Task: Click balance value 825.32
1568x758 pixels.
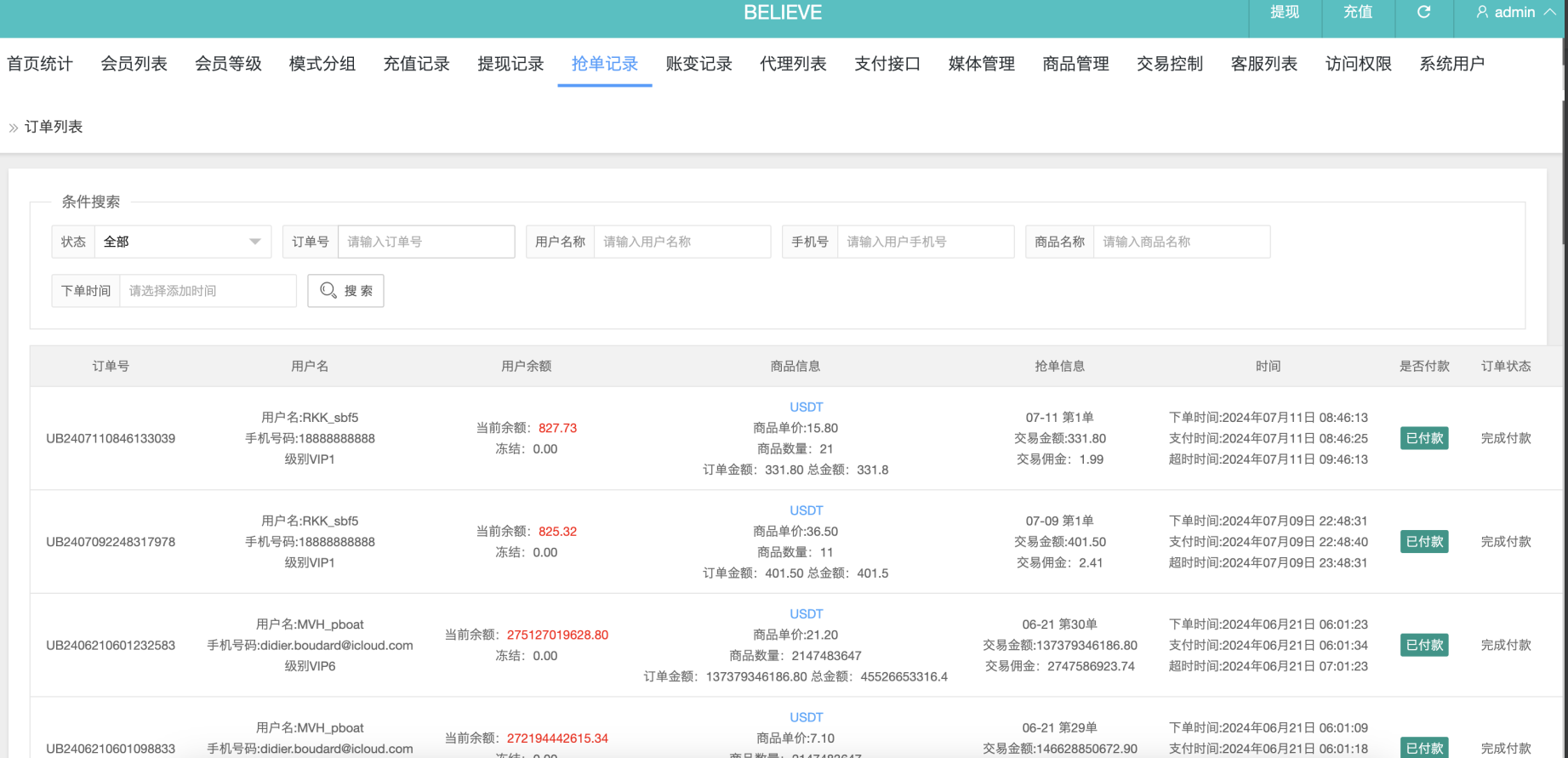Action: pos(557,532)
